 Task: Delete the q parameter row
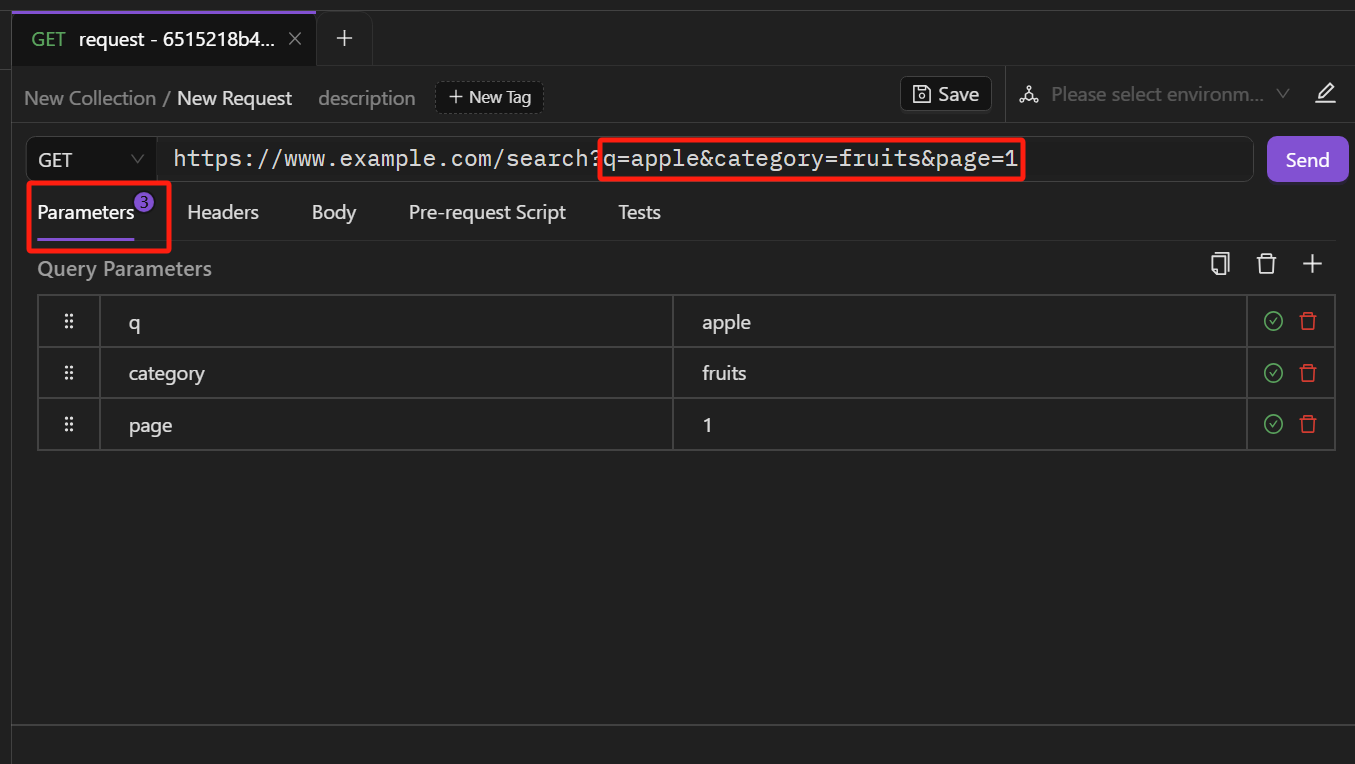pyautogui.click(x=1308, y=321)
